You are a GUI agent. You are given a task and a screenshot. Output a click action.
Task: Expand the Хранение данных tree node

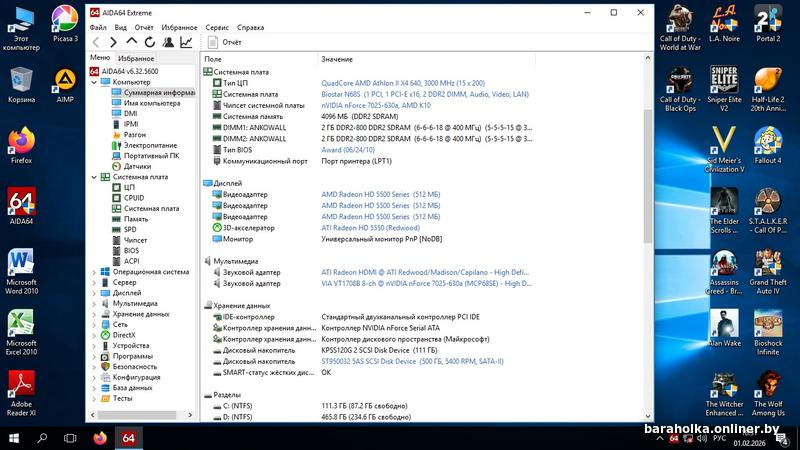[94, 314]
